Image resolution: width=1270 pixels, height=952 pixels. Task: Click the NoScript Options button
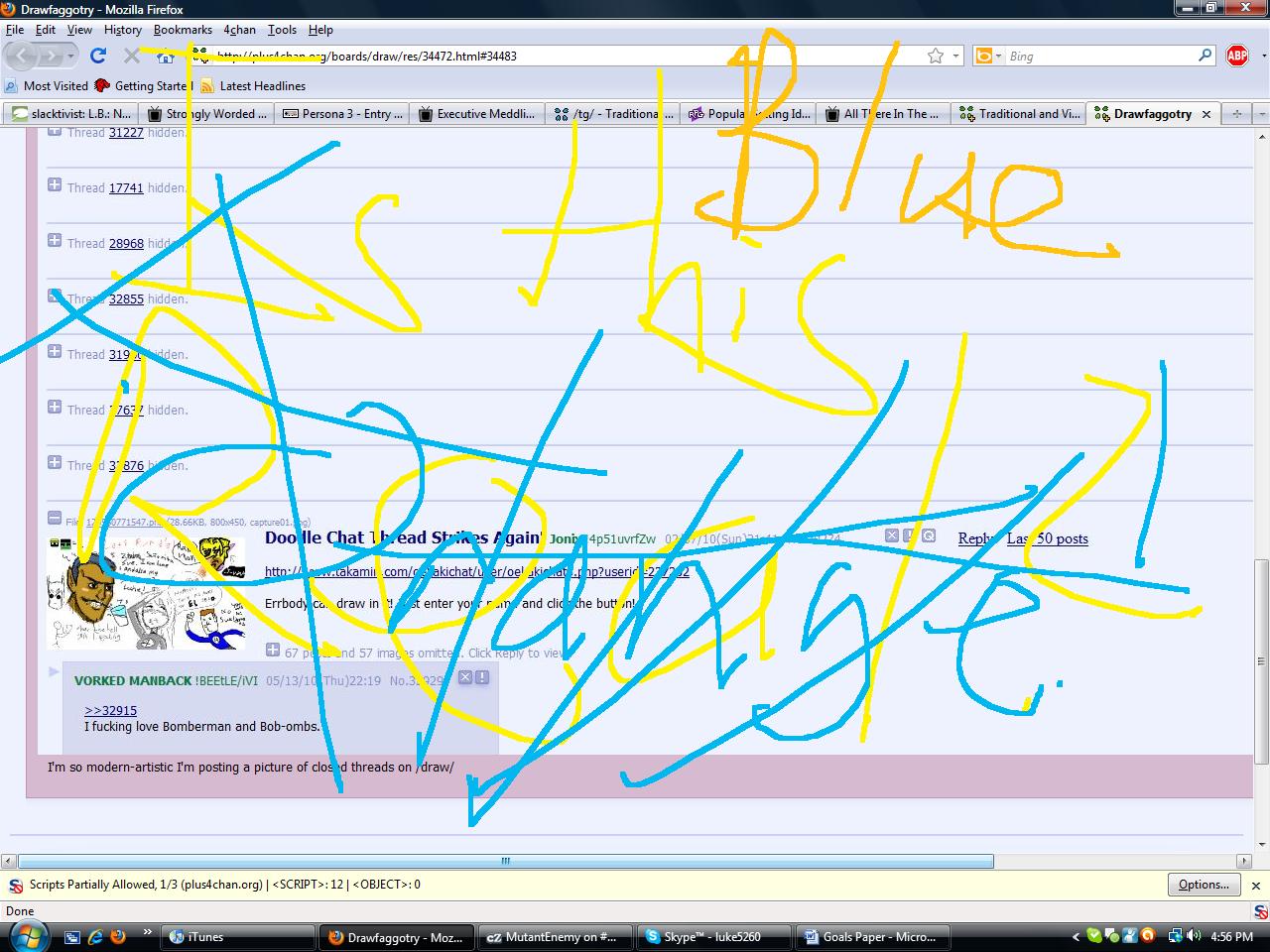click(x=1203, y=885)
